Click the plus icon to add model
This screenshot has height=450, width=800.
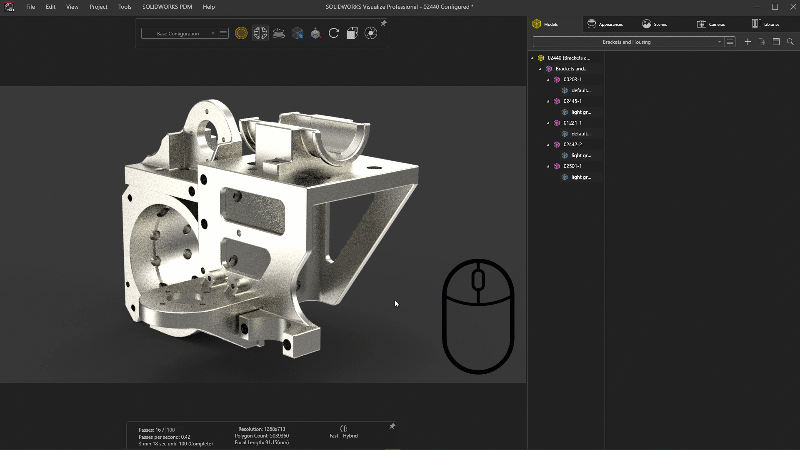coord(747,42)
